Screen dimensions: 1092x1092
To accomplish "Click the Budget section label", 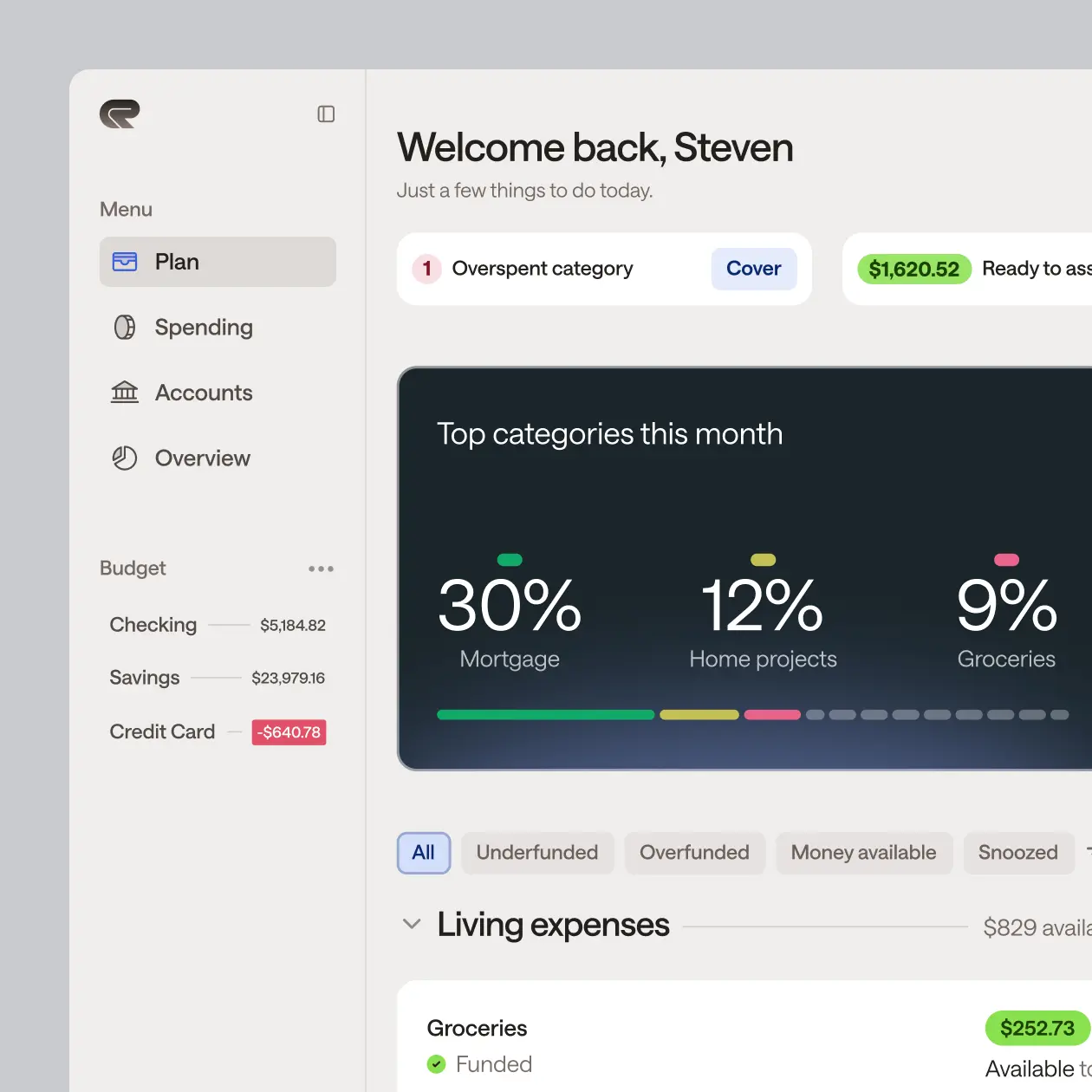I will tap(133, 568).
